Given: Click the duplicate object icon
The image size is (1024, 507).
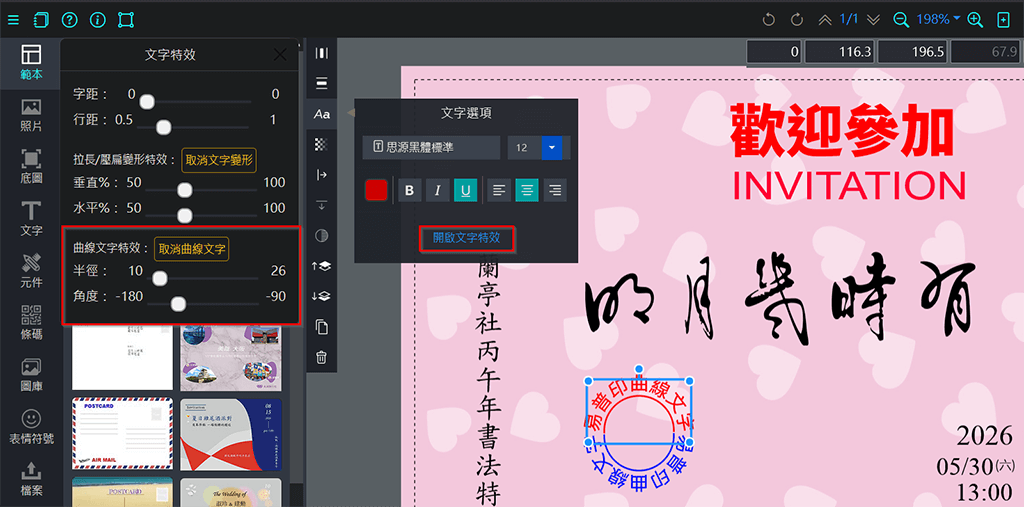Looking at the screenshot, I should point(321,327).
